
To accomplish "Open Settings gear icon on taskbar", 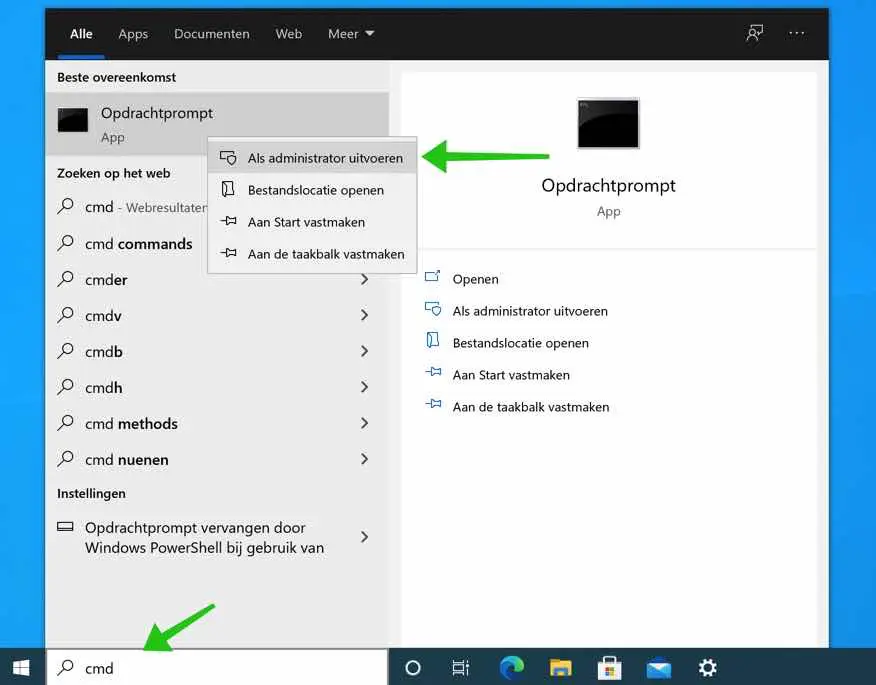I will [x=707, y=668].
